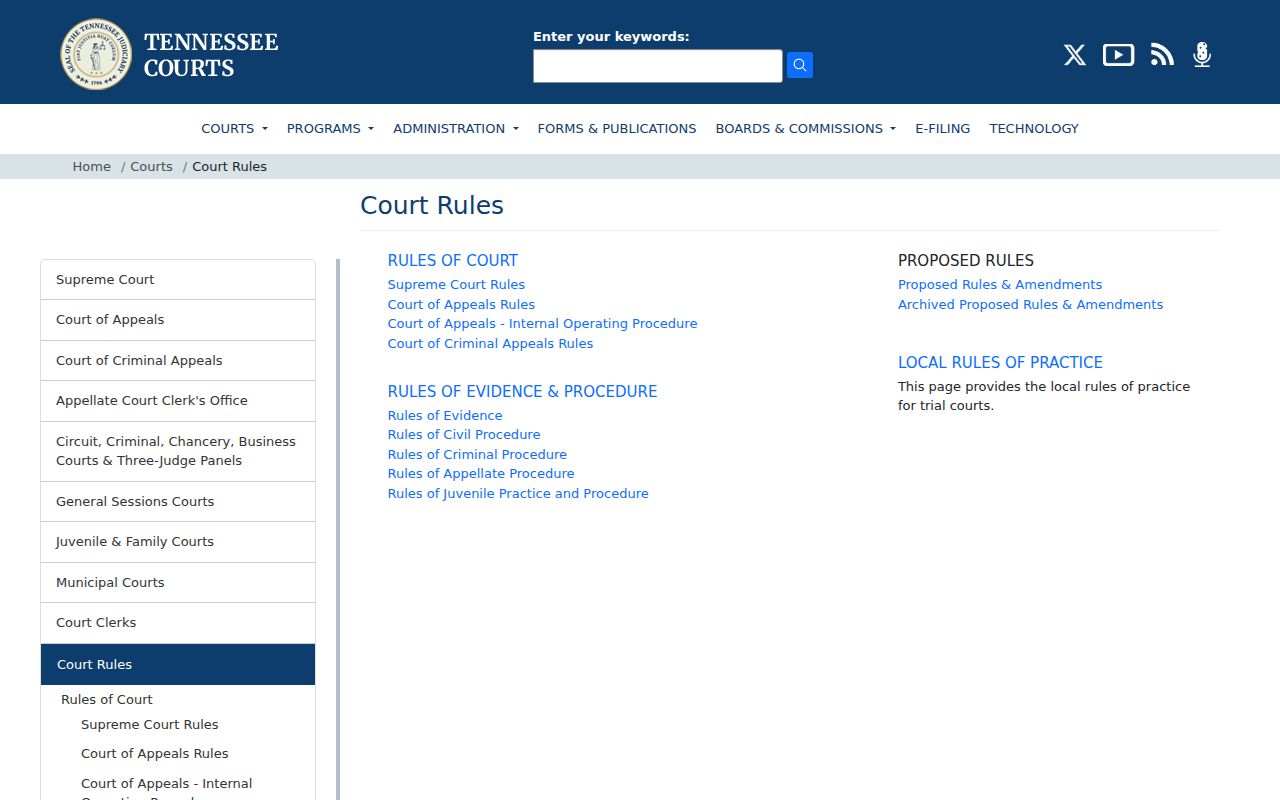Open Proposed Rules & Amendments link
Viewport: 1280px width, 800px height.
click(x=1000, y=285)
